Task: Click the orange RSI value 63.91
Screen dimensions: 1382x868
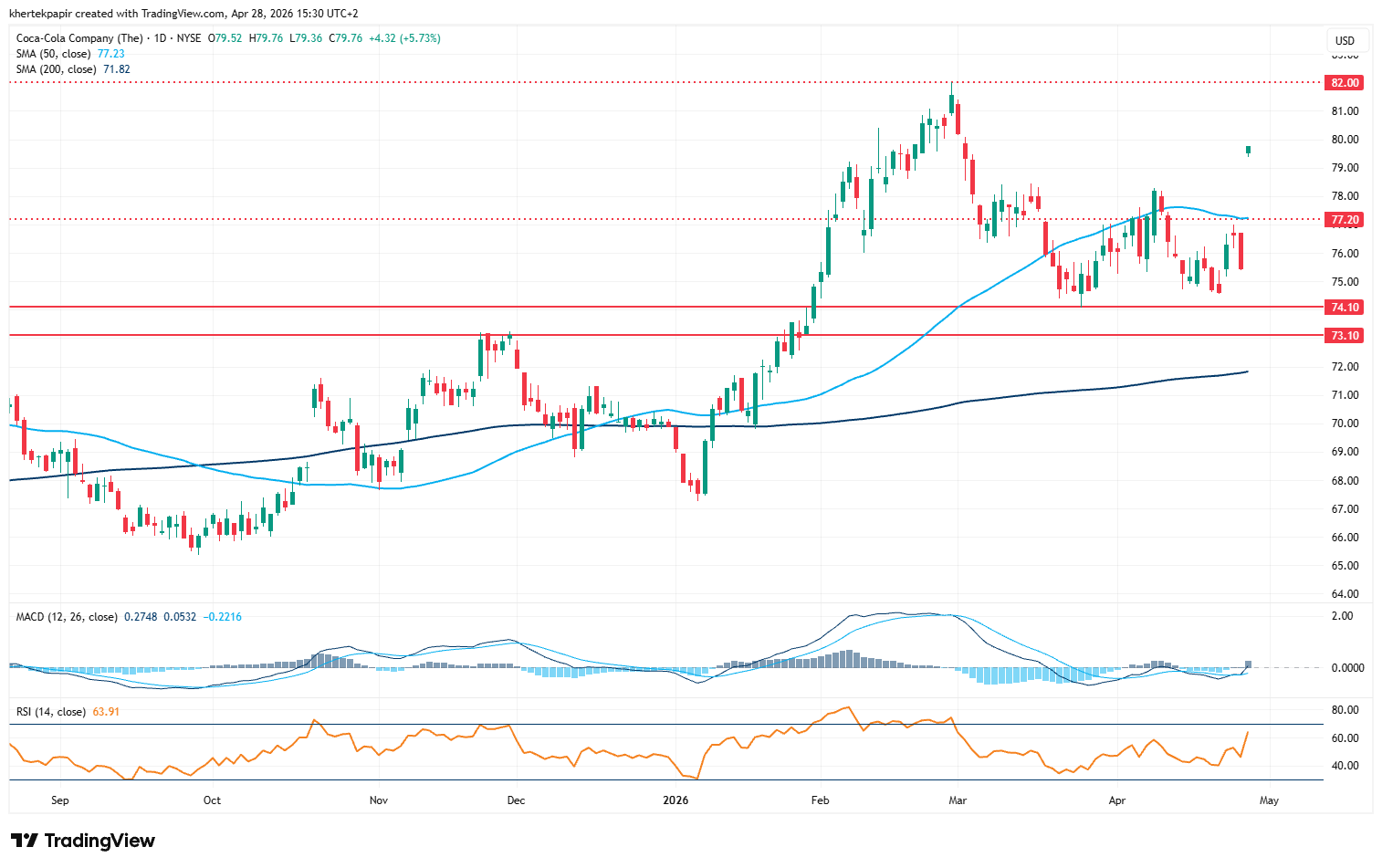Action: coord(106,712)
